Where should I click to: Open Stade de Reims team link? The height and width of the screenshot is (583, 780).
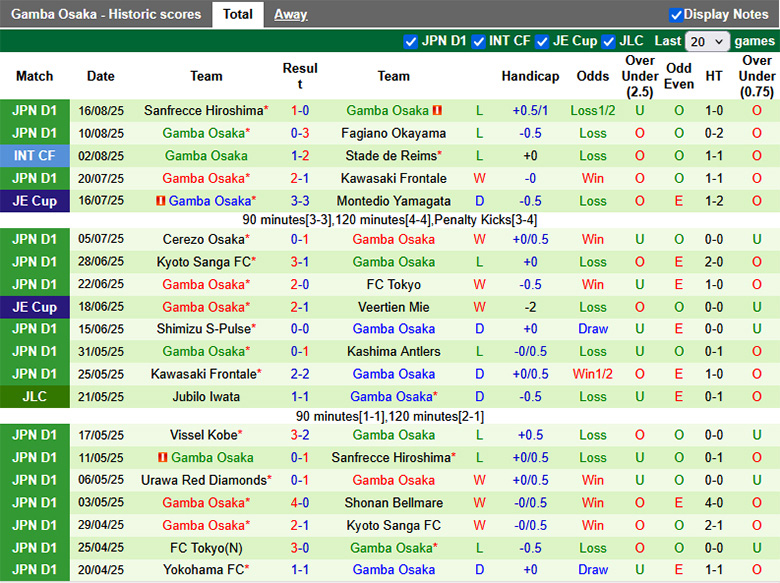coord(393,156)
